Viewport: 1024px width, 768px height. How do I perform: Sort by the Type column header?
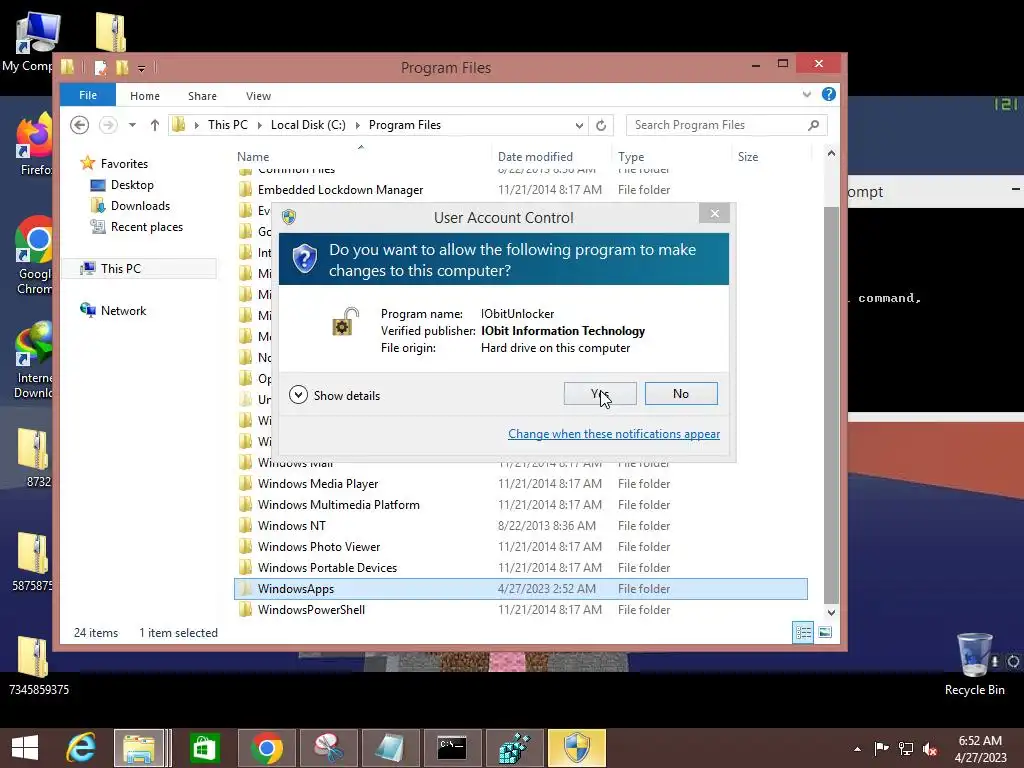click(631, 157)
